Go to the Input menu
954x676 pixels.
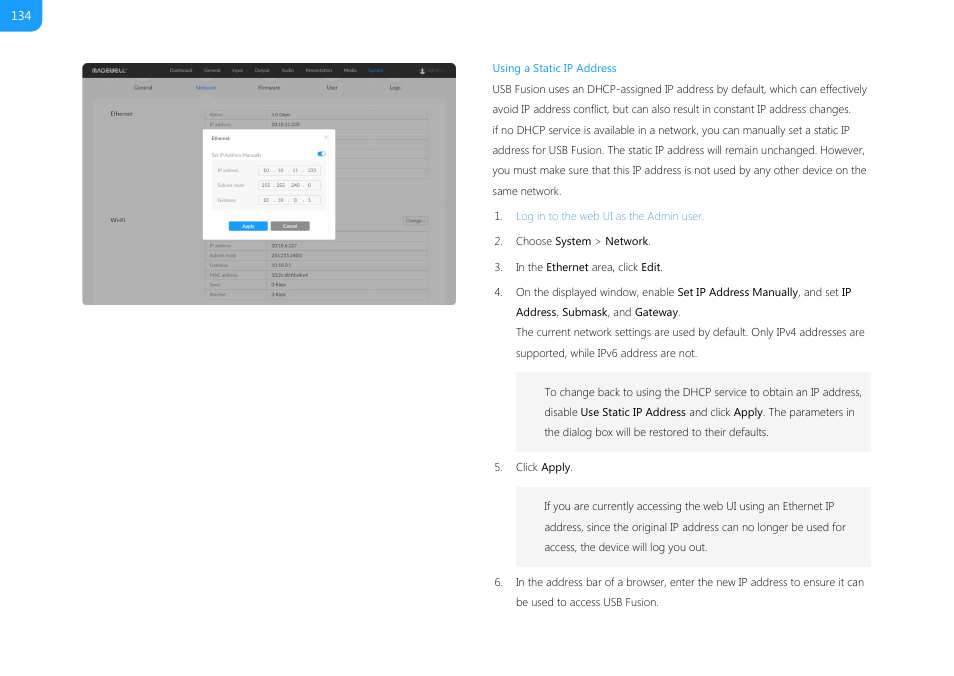pos(237,71)
